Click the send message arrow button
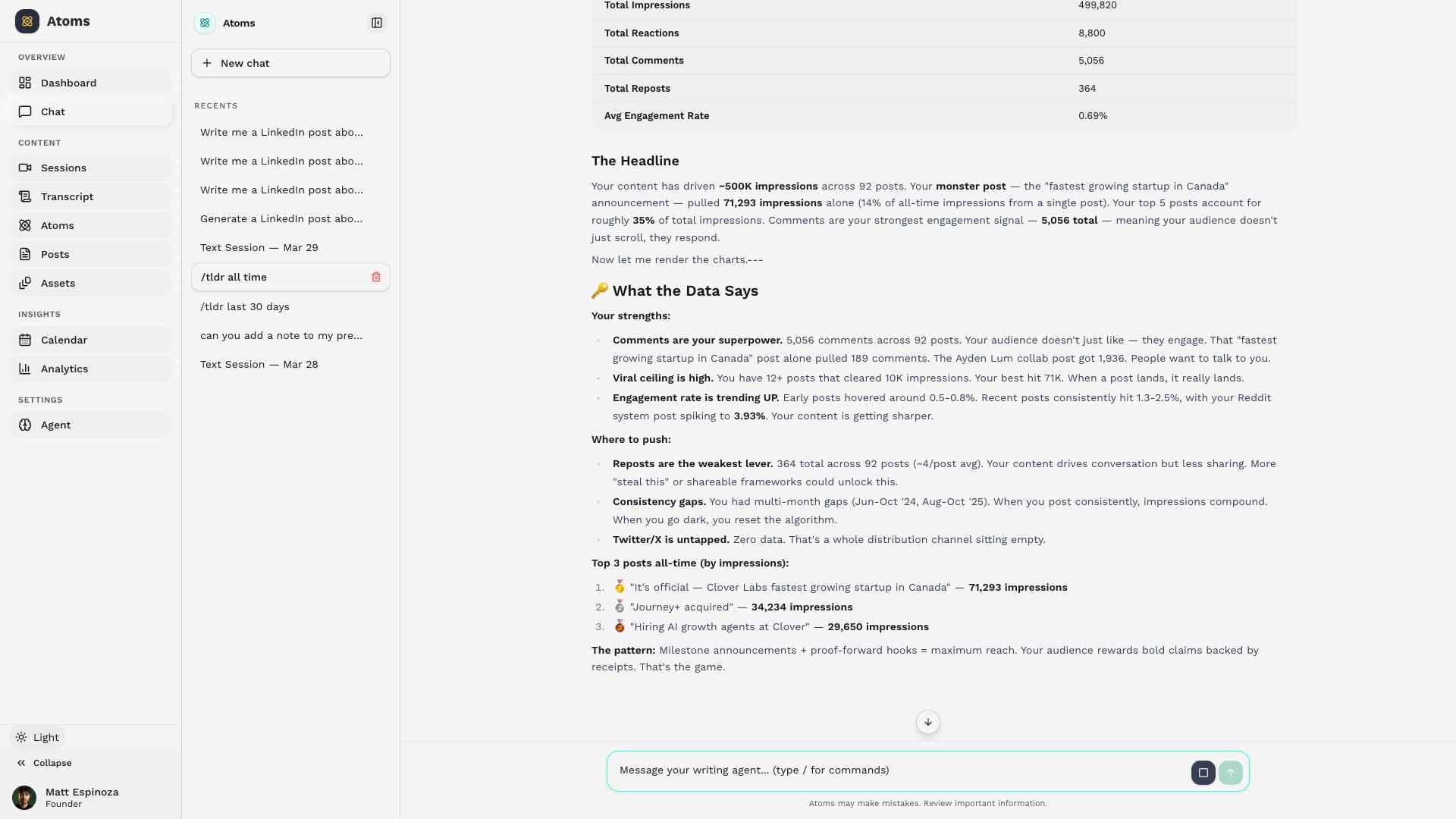The width and height of the screenshot is (1456, 819). (x=1230, y=773)
